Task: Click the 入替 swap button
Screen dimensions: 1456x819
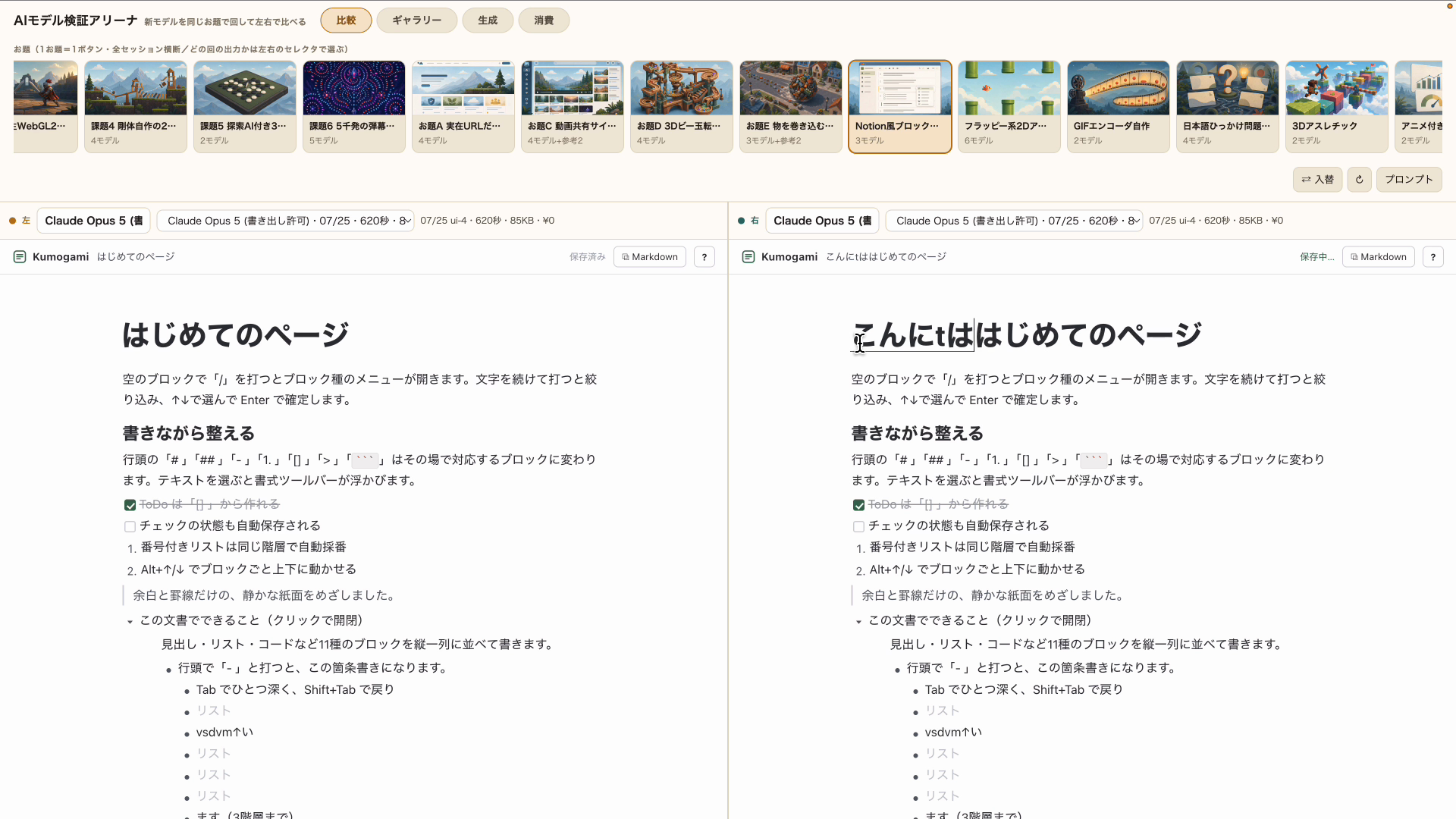Action: [1317, 180]
